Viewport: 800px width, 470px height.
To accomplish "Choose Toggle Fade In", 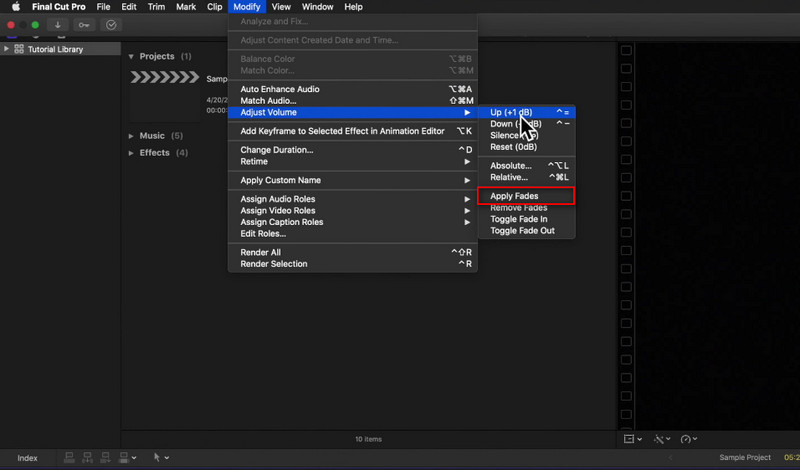I will (x=527, y=219).
